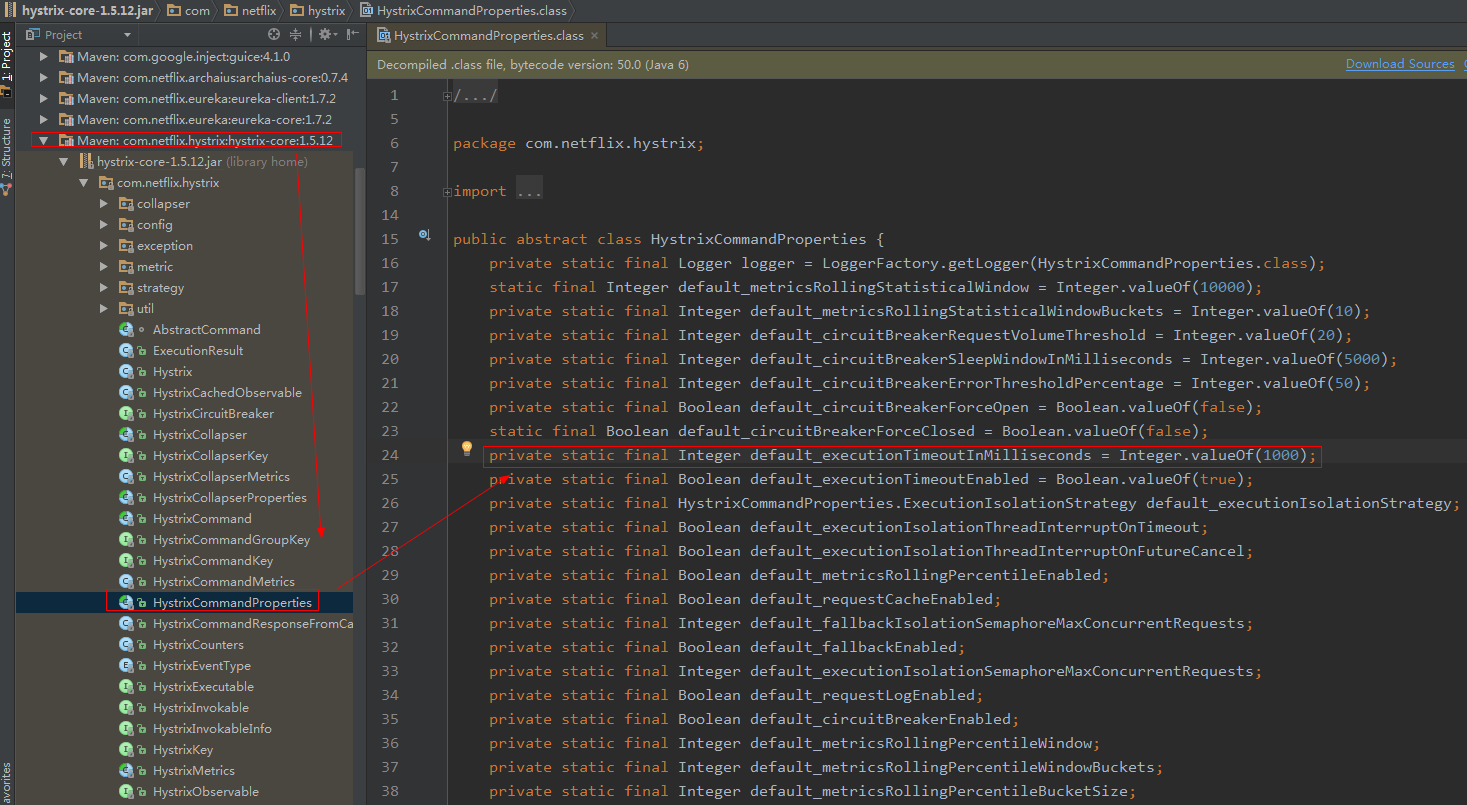Select HystrixCollapserMetrics in tree

221,477
